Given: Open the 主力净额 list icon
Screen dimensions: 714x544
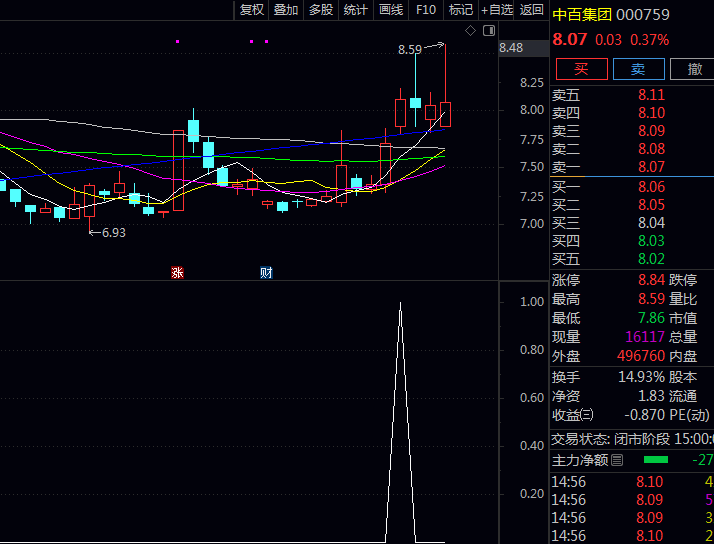Looking at the screenshot, I should [617, 460].
